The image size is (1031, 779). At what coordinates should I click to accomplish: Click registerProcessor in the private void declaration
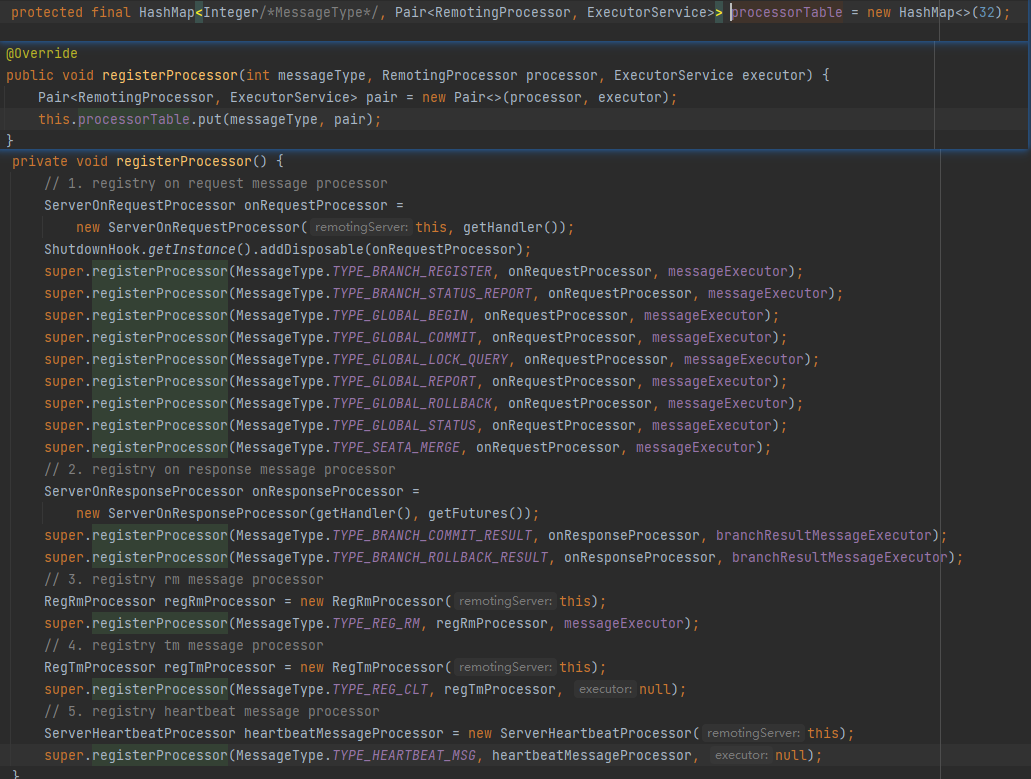184,162
